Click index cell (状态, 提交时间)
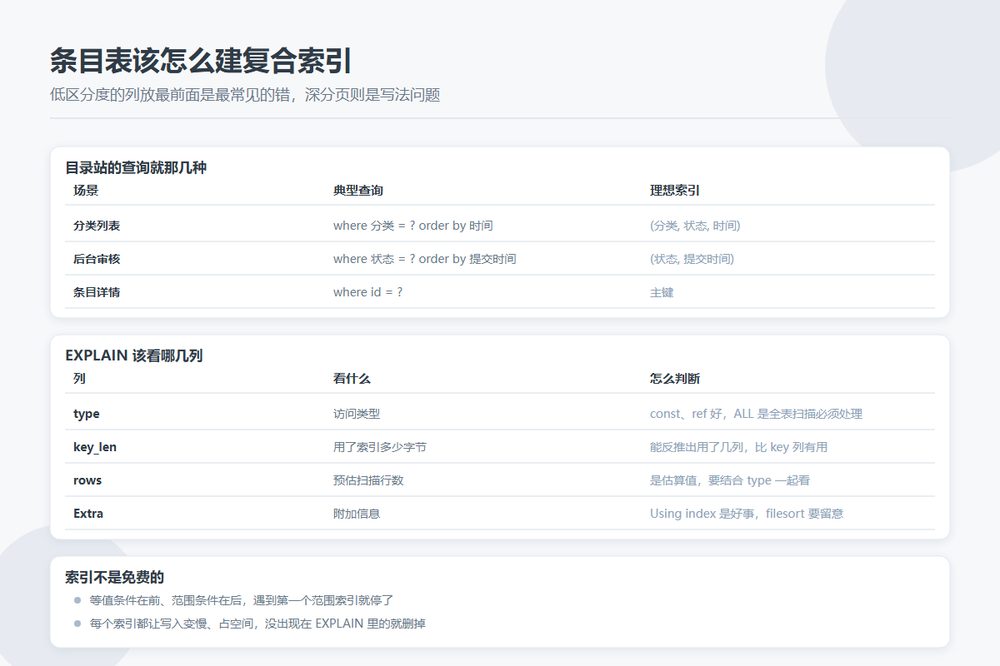 pos(692,258)
